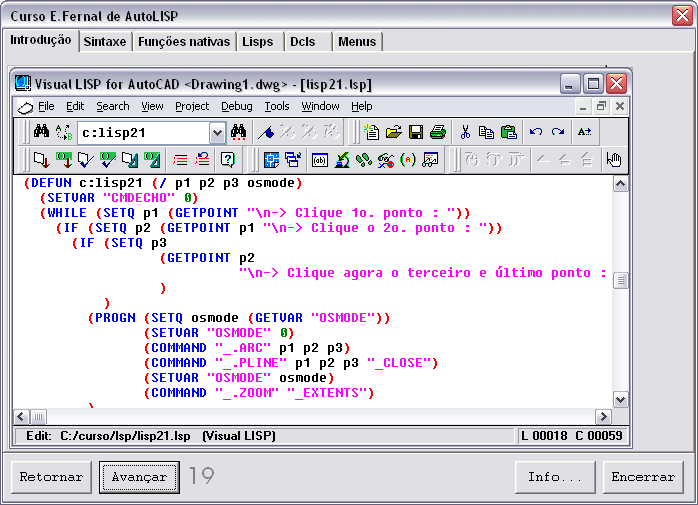The height and width of the screenshot is (505, 698).
Task: Select the Introdução tab
Action: click(41, 40)
